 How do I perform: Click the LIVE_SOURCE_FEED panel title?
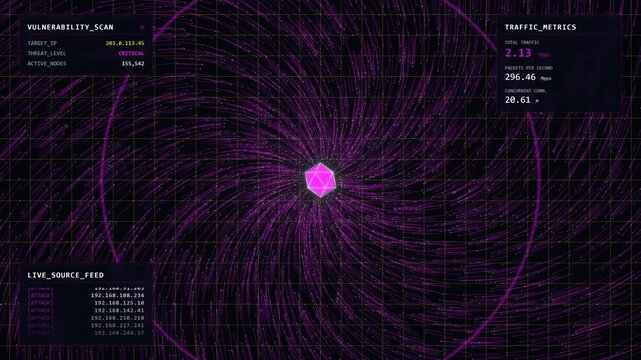click(x=65, y=275)
